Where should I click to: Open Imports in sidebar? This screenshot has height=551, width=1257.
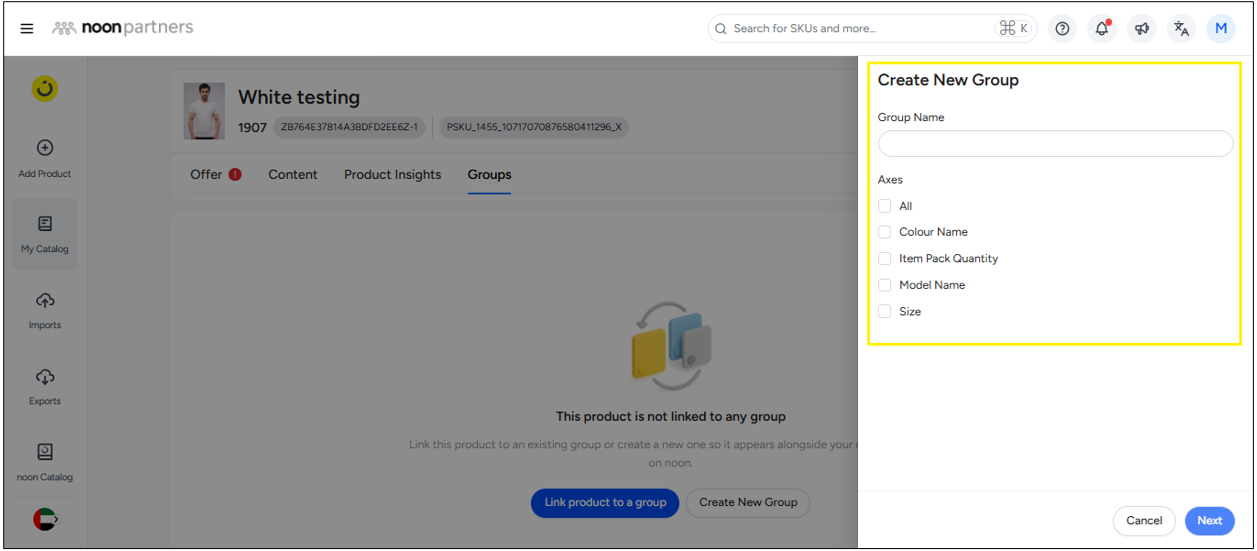[45, 310]
